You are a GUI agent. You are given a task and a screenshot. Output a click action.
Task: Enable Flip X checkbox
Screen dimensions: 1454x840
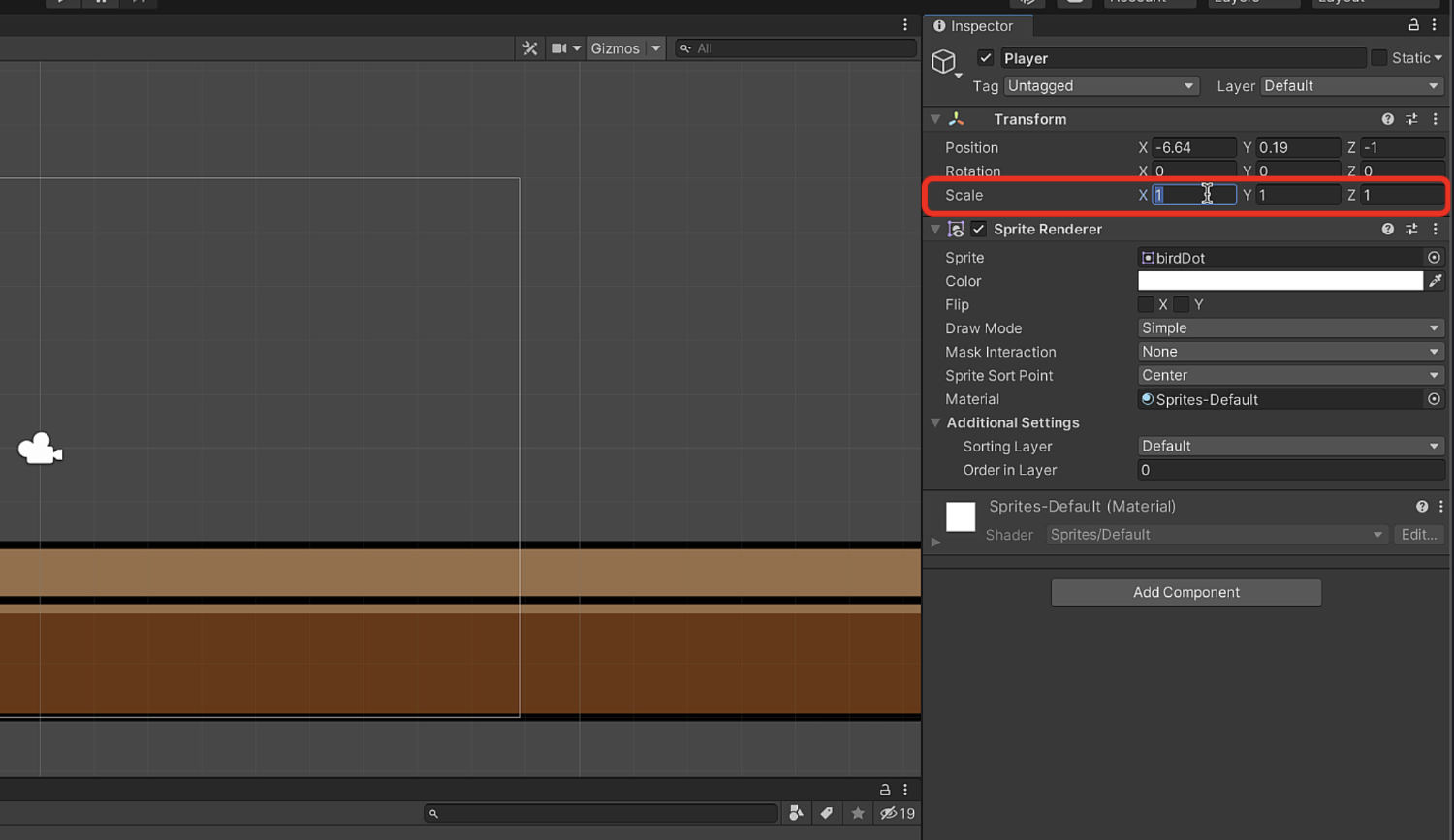(x=1146, y=304)
